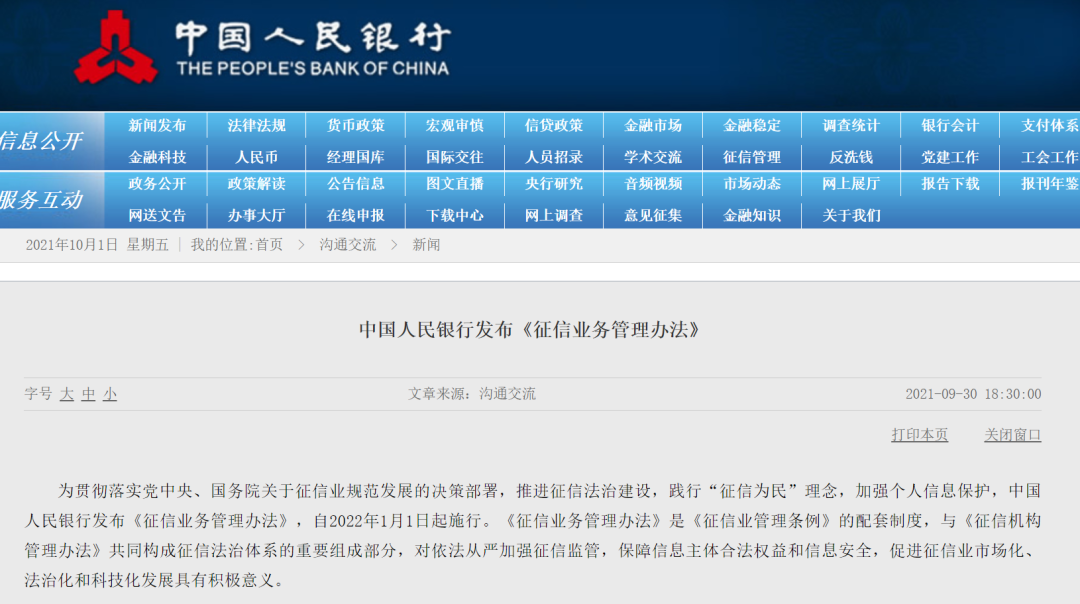The image size is (1080, 604).
Task: Open 金融知识 menu item
Action: [x=752, y=216]
